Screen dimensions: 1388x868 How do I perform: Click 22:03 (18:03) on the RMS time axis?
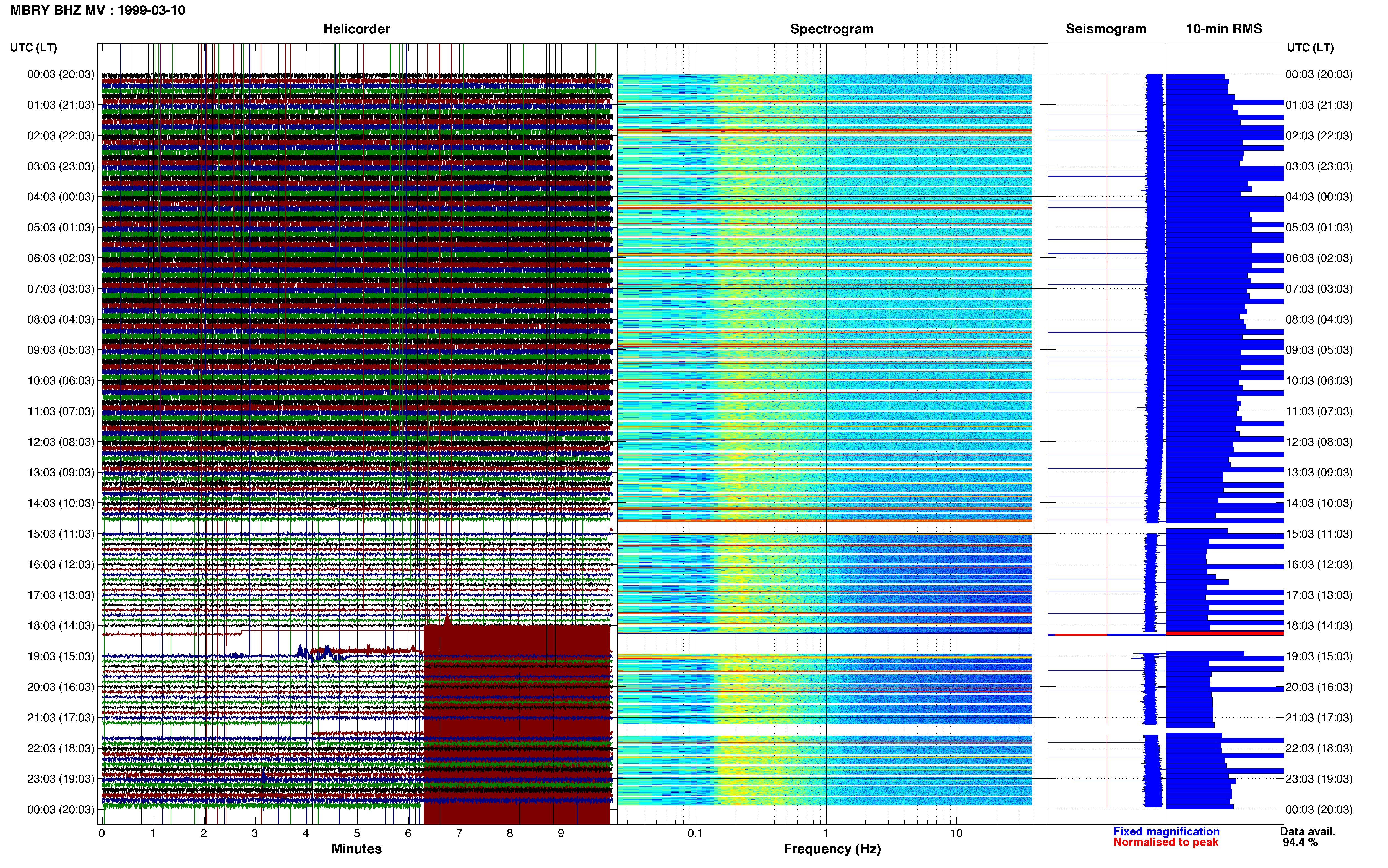click(1319, 748)
